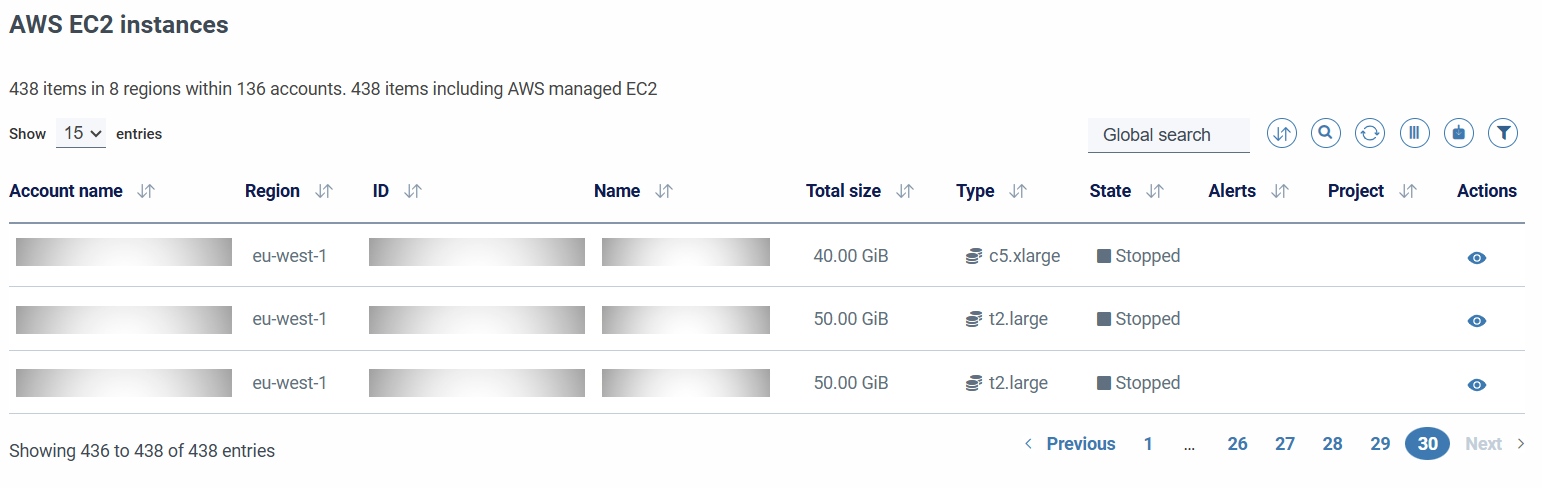Sort the table by State column arrows
This screenshot has height=488, width=1542.
point(1155,191)
